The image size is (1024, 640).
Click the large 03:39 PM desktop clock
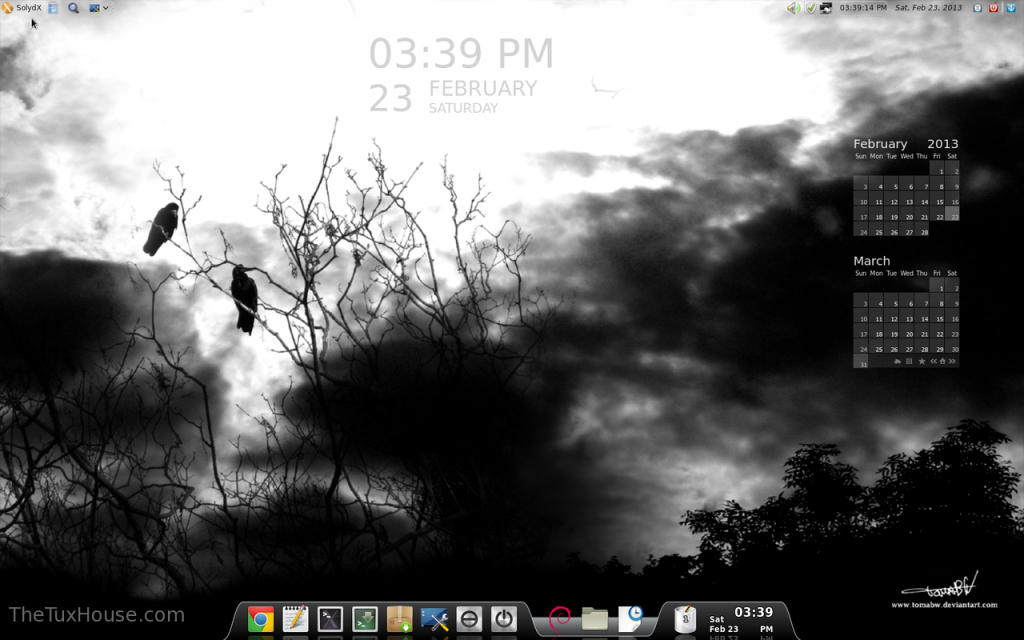click(461, 54)
